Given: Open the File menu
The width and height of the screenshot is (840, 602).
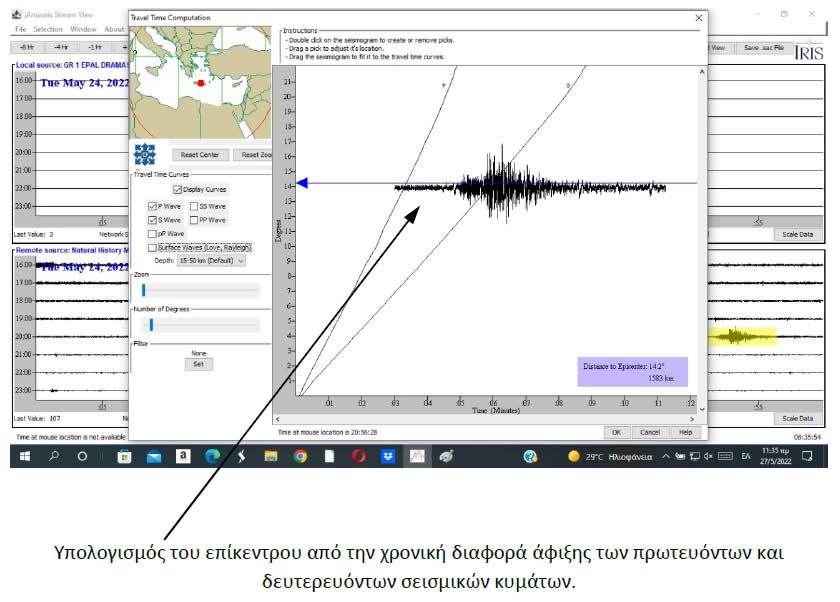Looking at the screenshot, I should tap(20, 29).
